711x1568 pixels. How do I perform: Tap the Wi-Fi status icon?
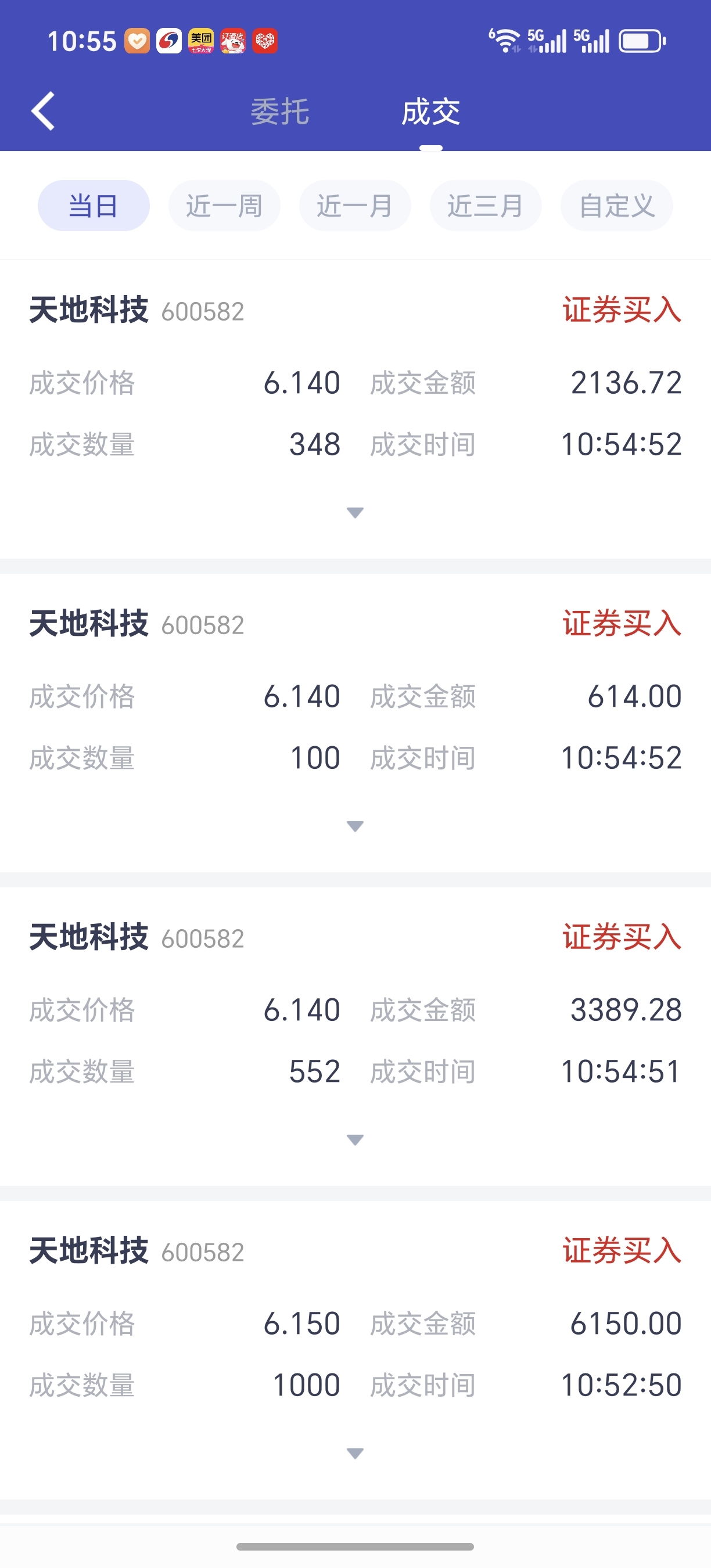pos(505,41)
